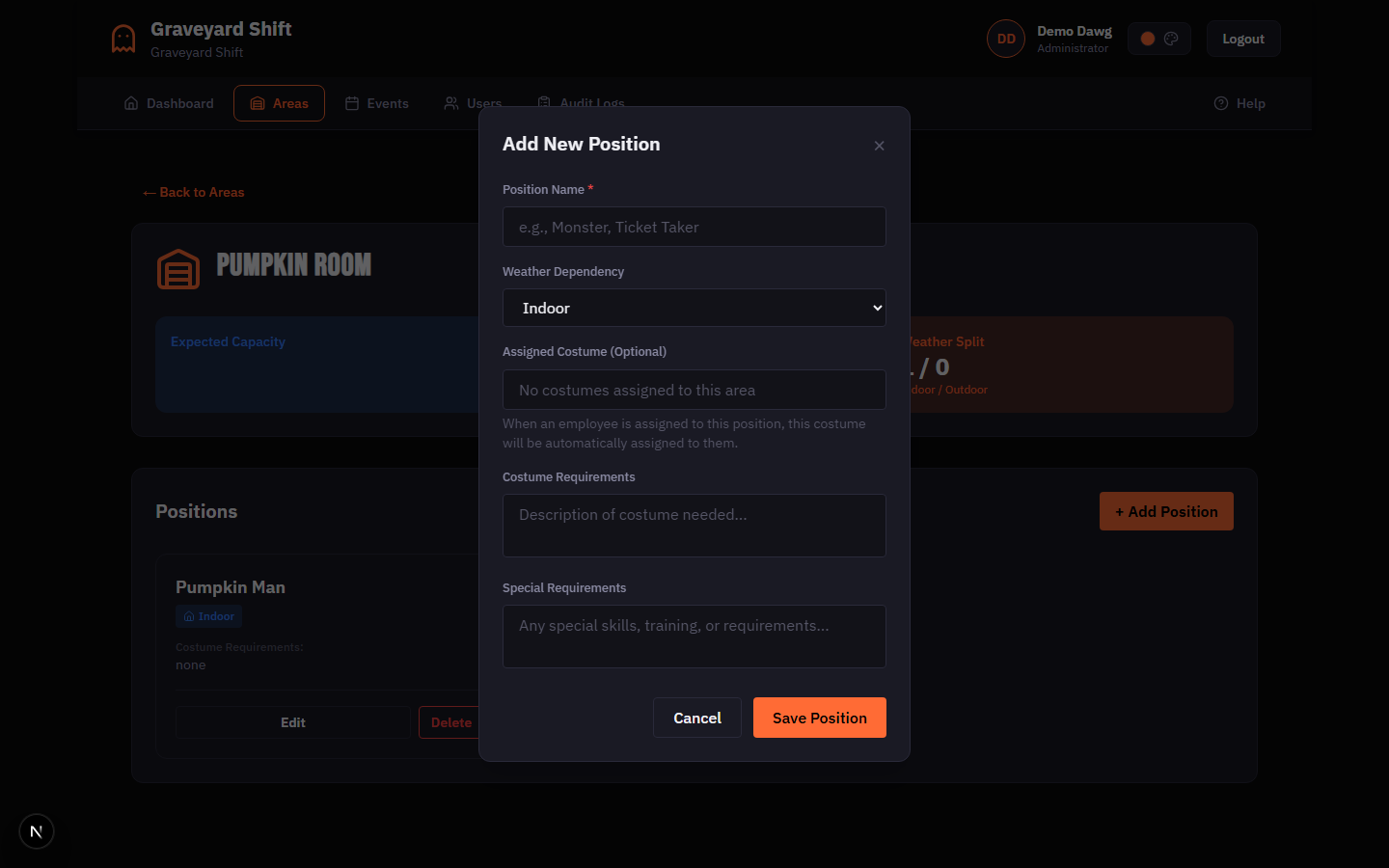Viewport: 1389px width, 868px height.
Task: Toggle the orange theme color dot
Action: (x=1147, y=38)
